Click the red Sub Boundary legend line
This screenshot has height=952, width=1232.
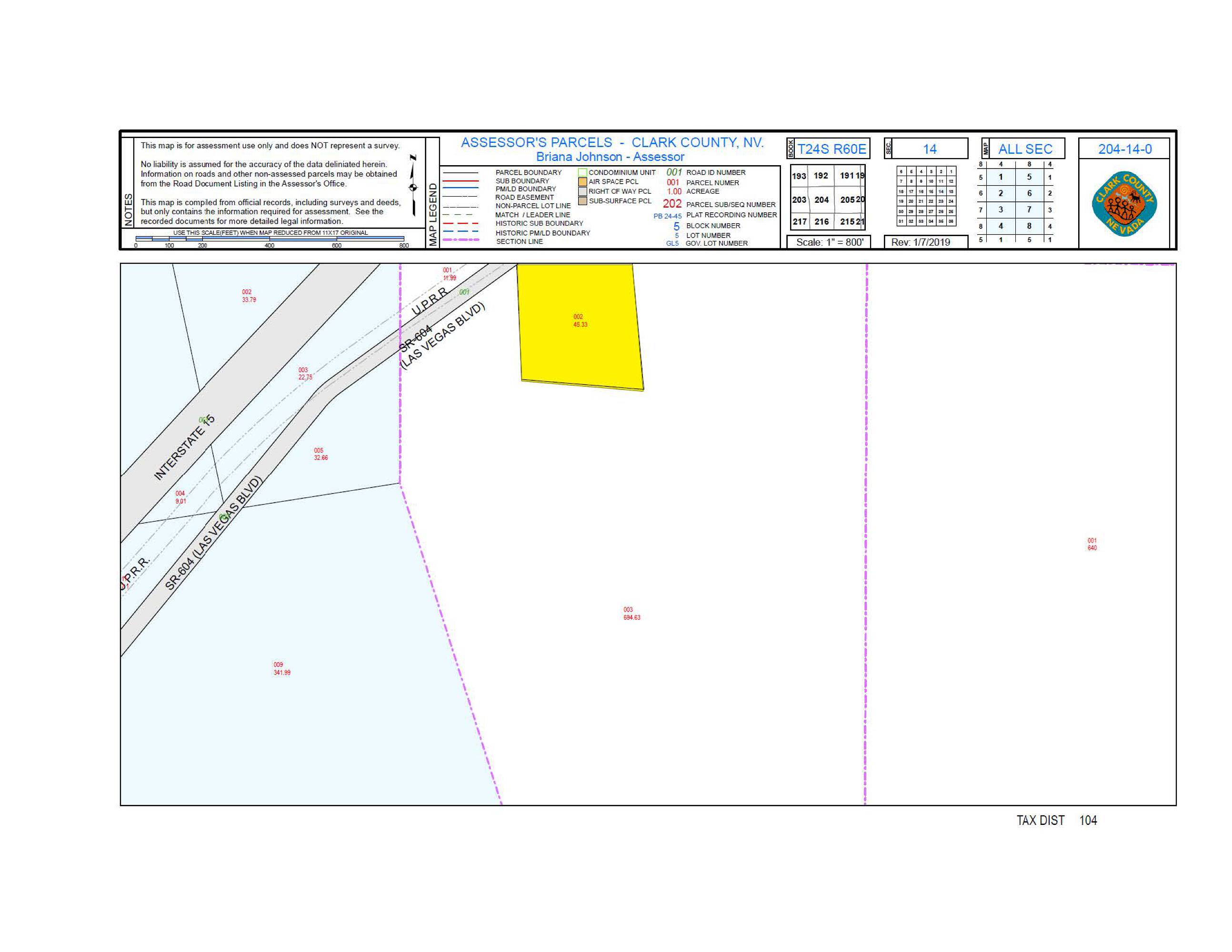tap(461, 181)
